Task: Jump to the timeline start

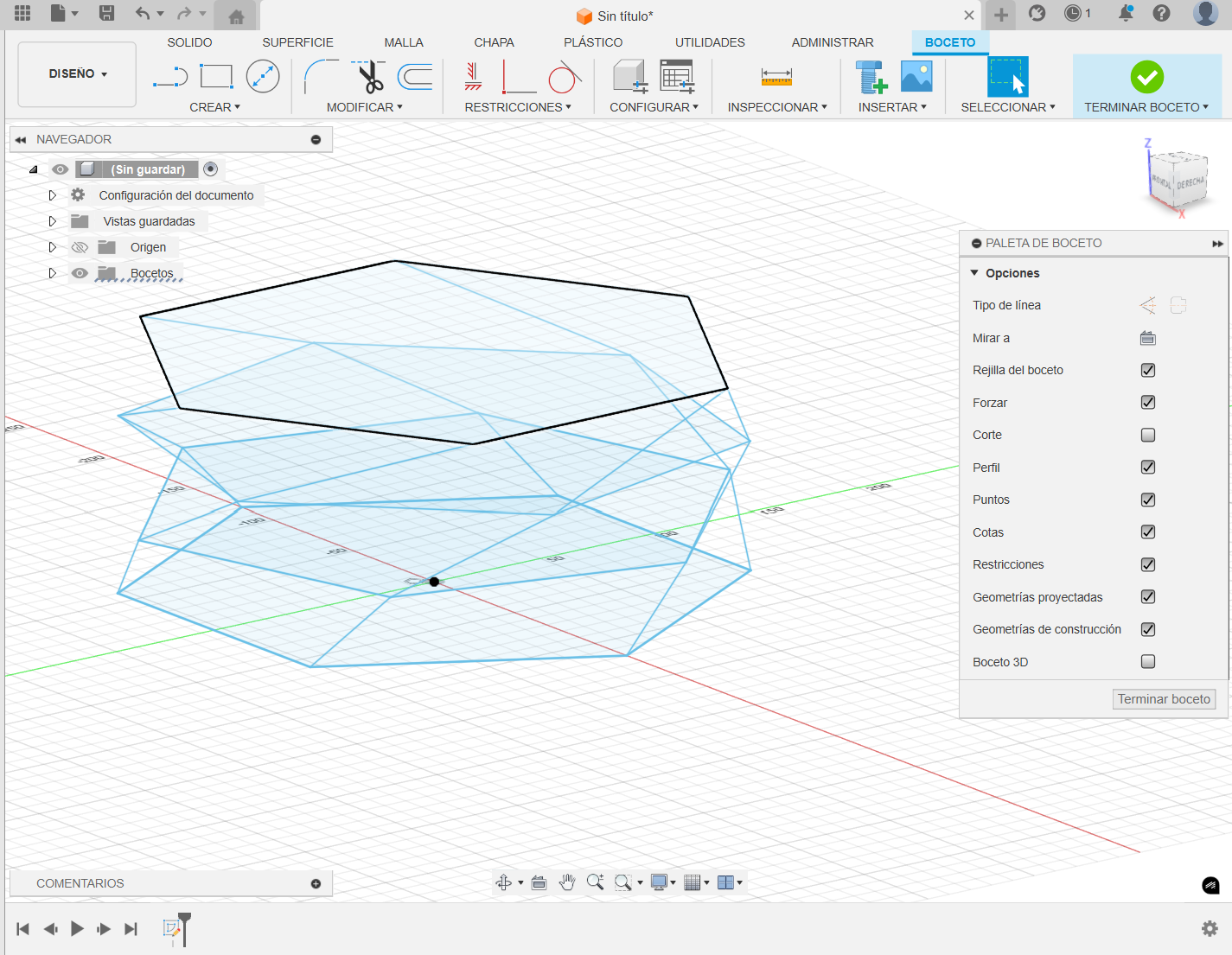Action: tap(23, 928)
